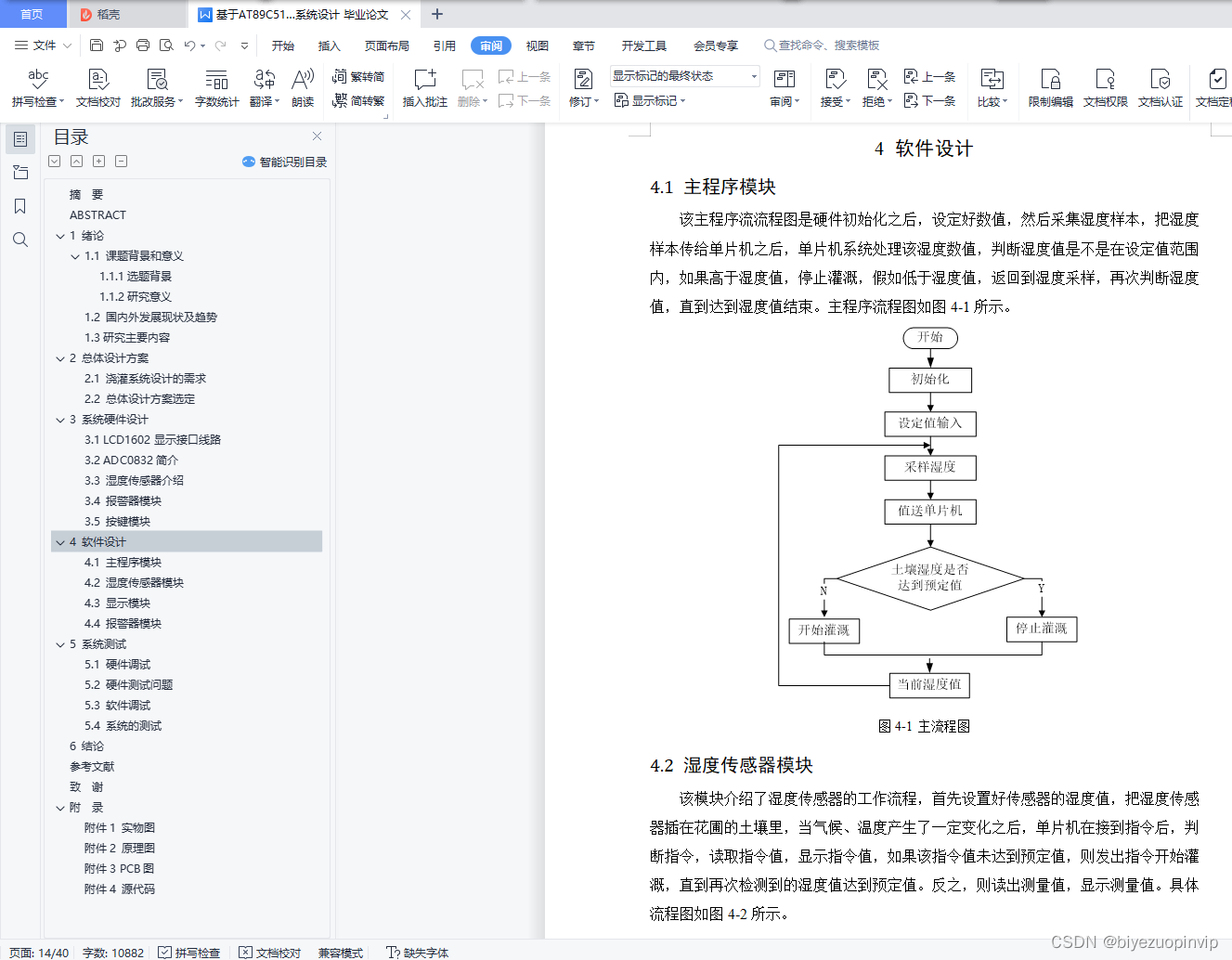1232x960 pixels.
Task: Click the Undo arrow icon
Action: 189,45
